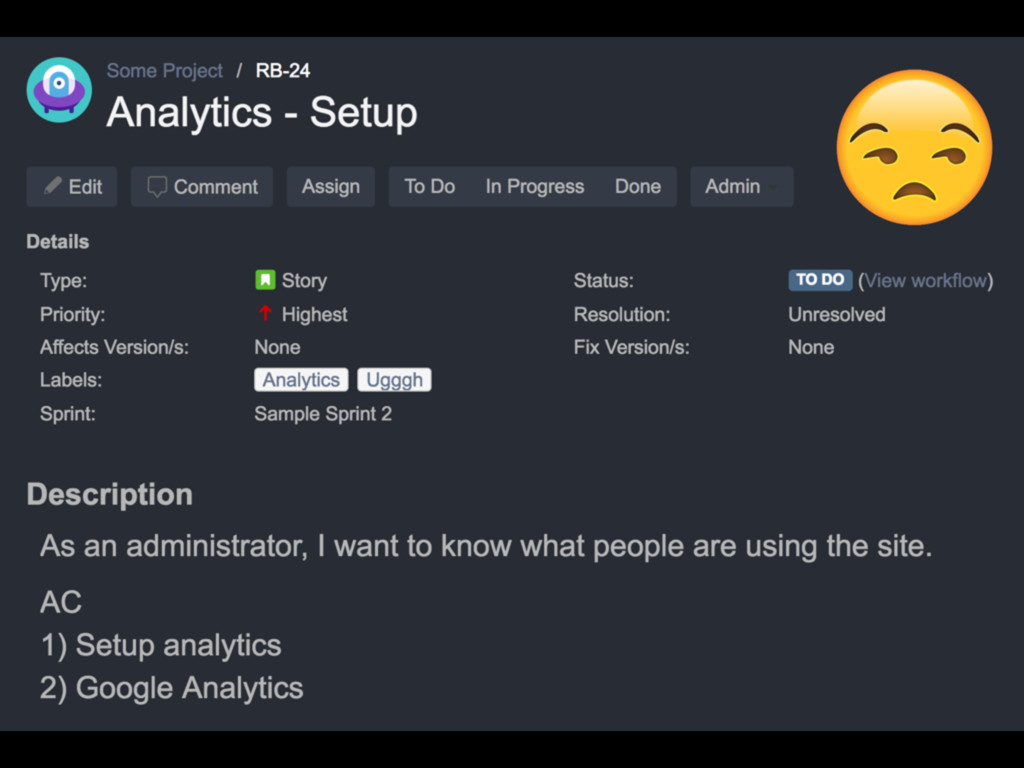Open the Admin dropdown arrow

[773, 187]
